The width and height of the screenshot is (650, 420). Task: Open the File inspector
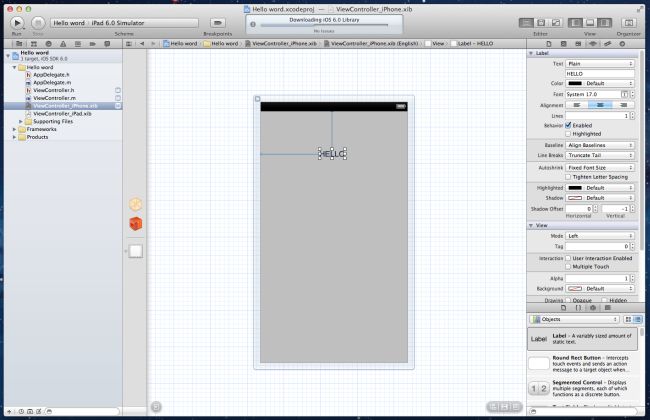click(549, 44)
